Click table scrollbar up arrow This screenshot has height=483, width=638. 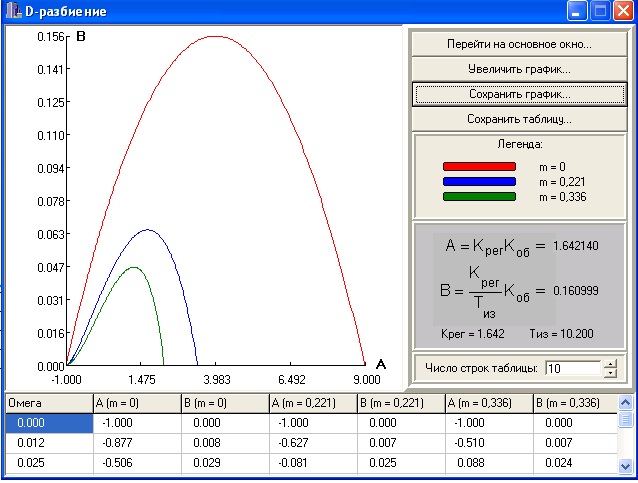[x=625, y=403]
